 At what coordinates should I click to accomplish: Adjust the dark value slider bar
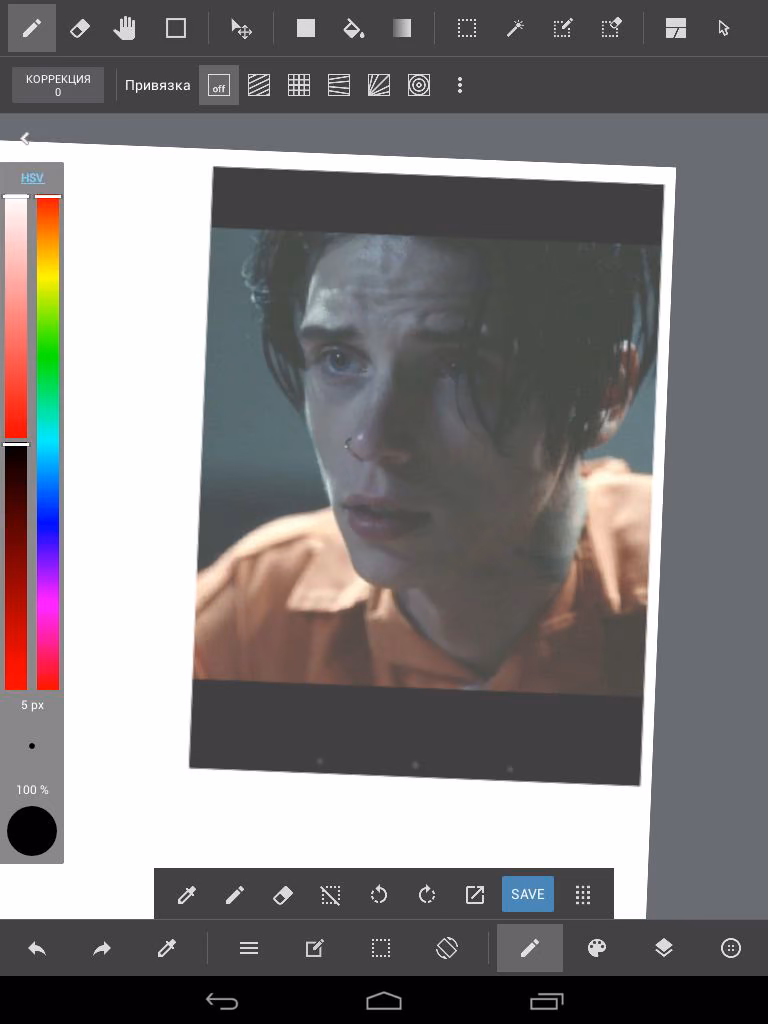(16, 567)
